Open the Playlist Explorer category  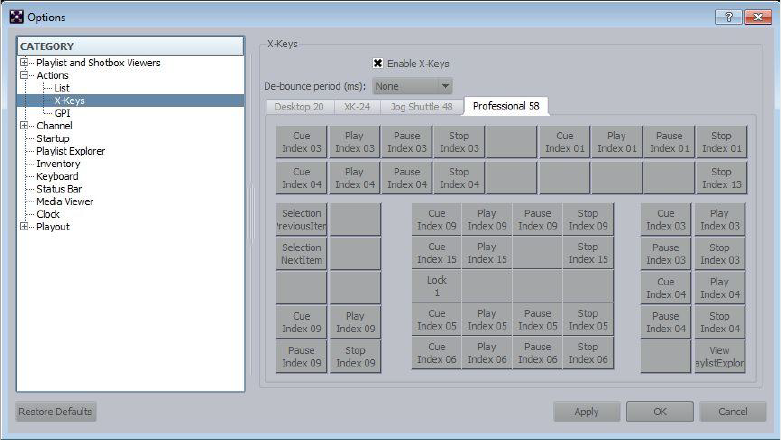click(71, 151)
